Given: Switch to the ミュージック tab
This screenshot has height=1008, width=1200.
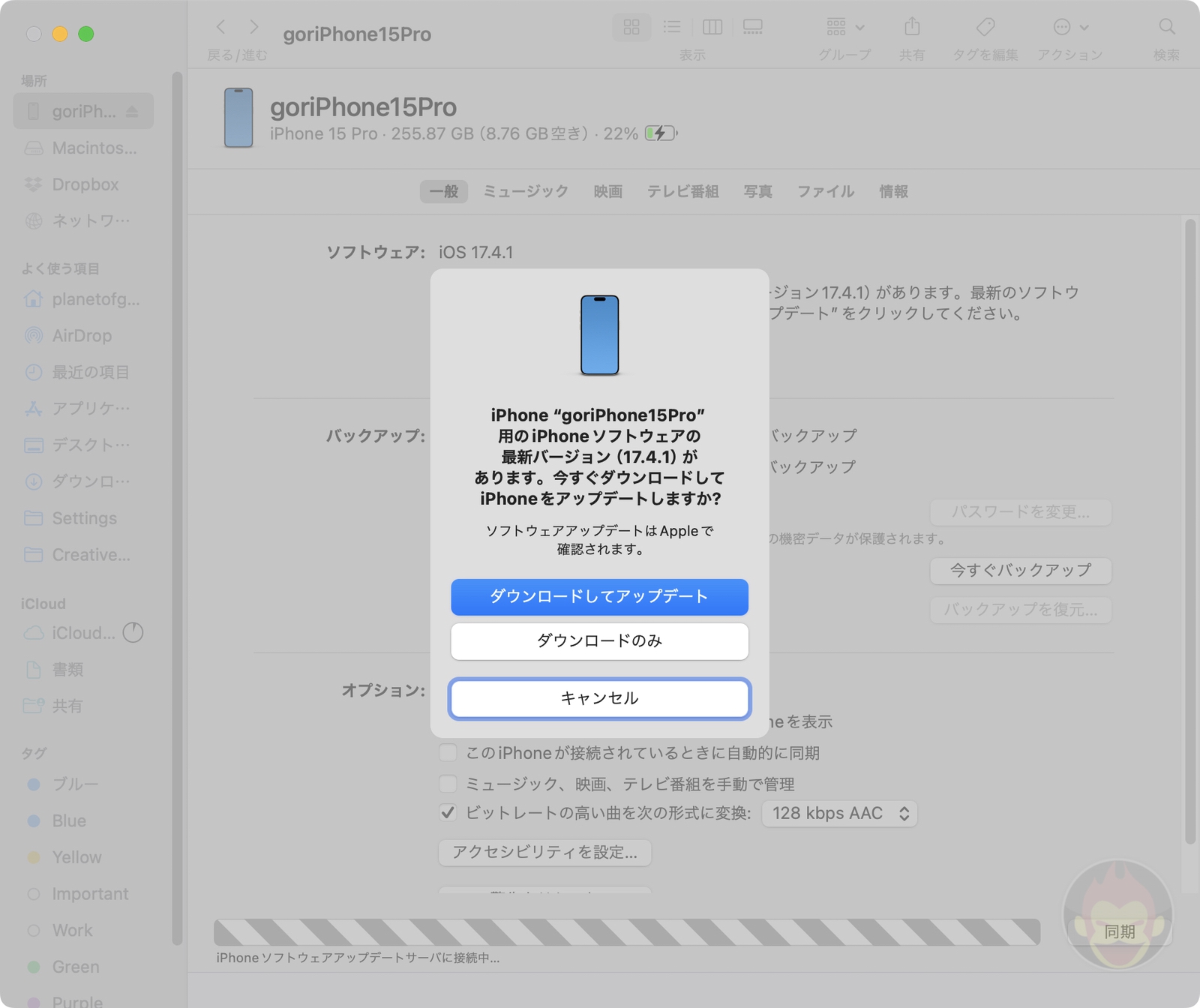Looking at the screenshot, I should tap(526, 191).
